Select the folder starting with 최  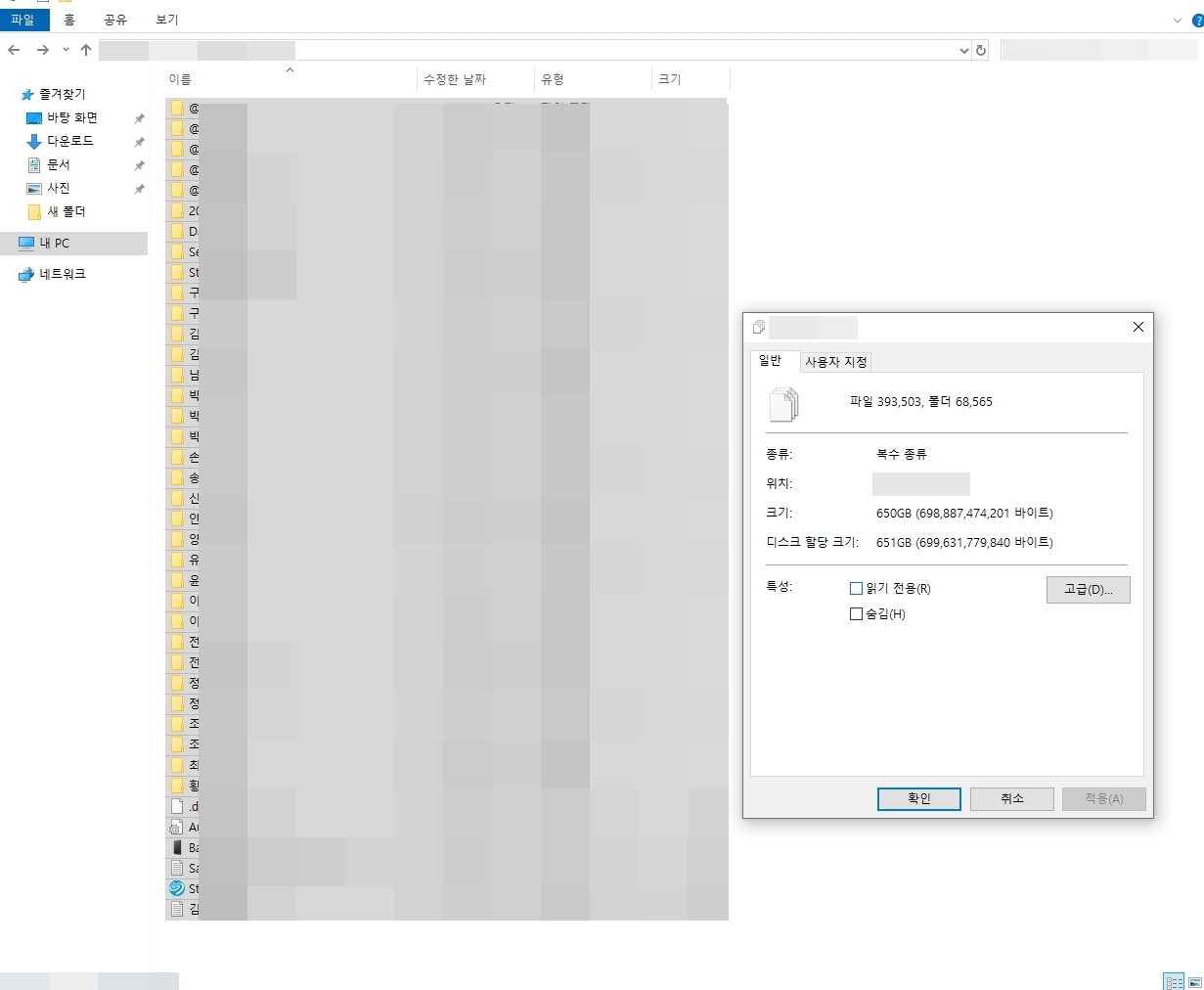pos(184,765)
